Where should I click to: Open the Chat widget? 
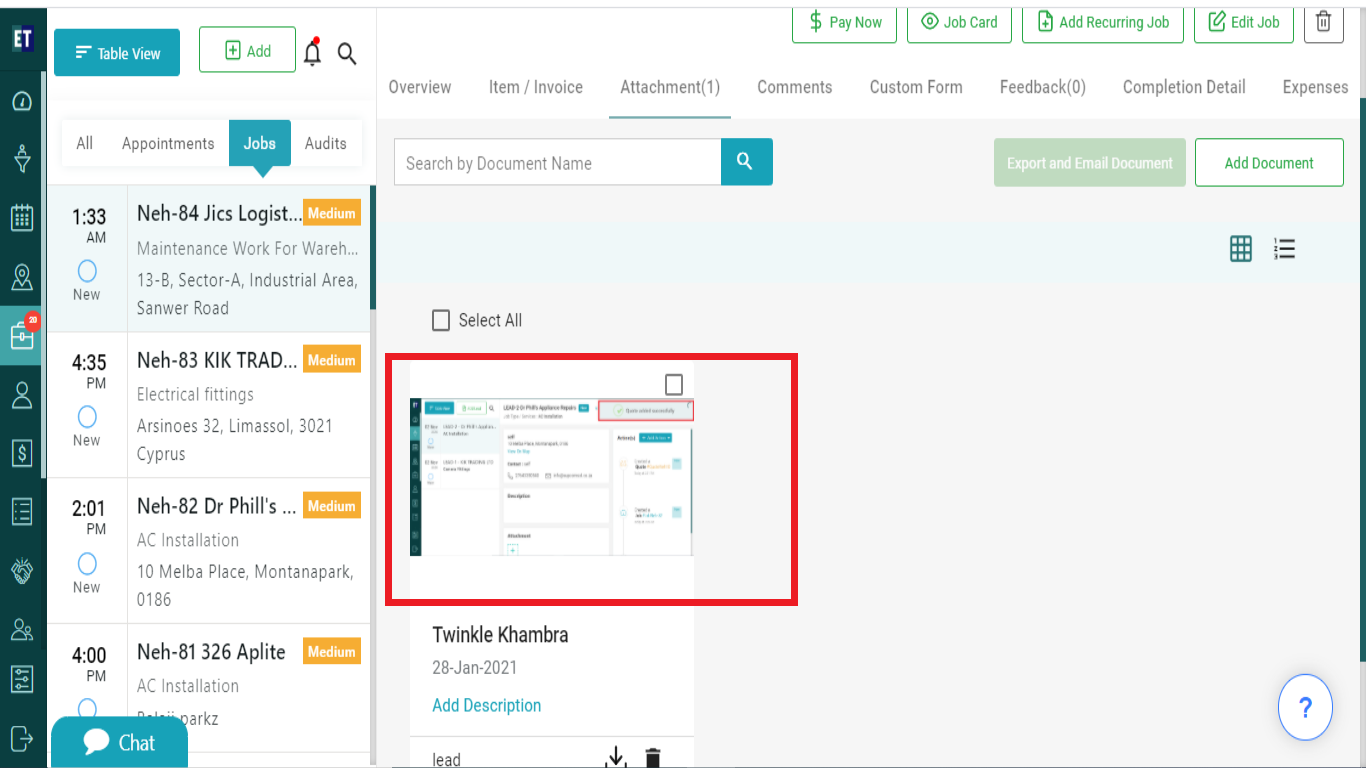point(119,742)
